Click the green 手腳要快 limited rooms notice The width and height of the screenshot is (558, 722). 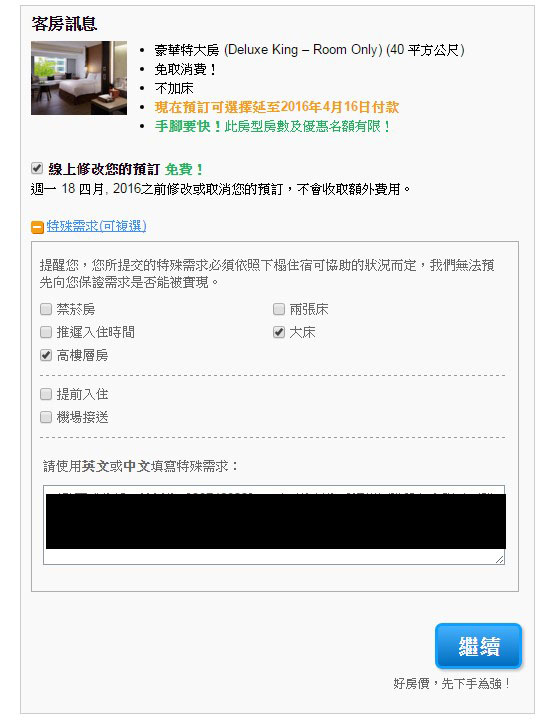[x=273, y=126]
